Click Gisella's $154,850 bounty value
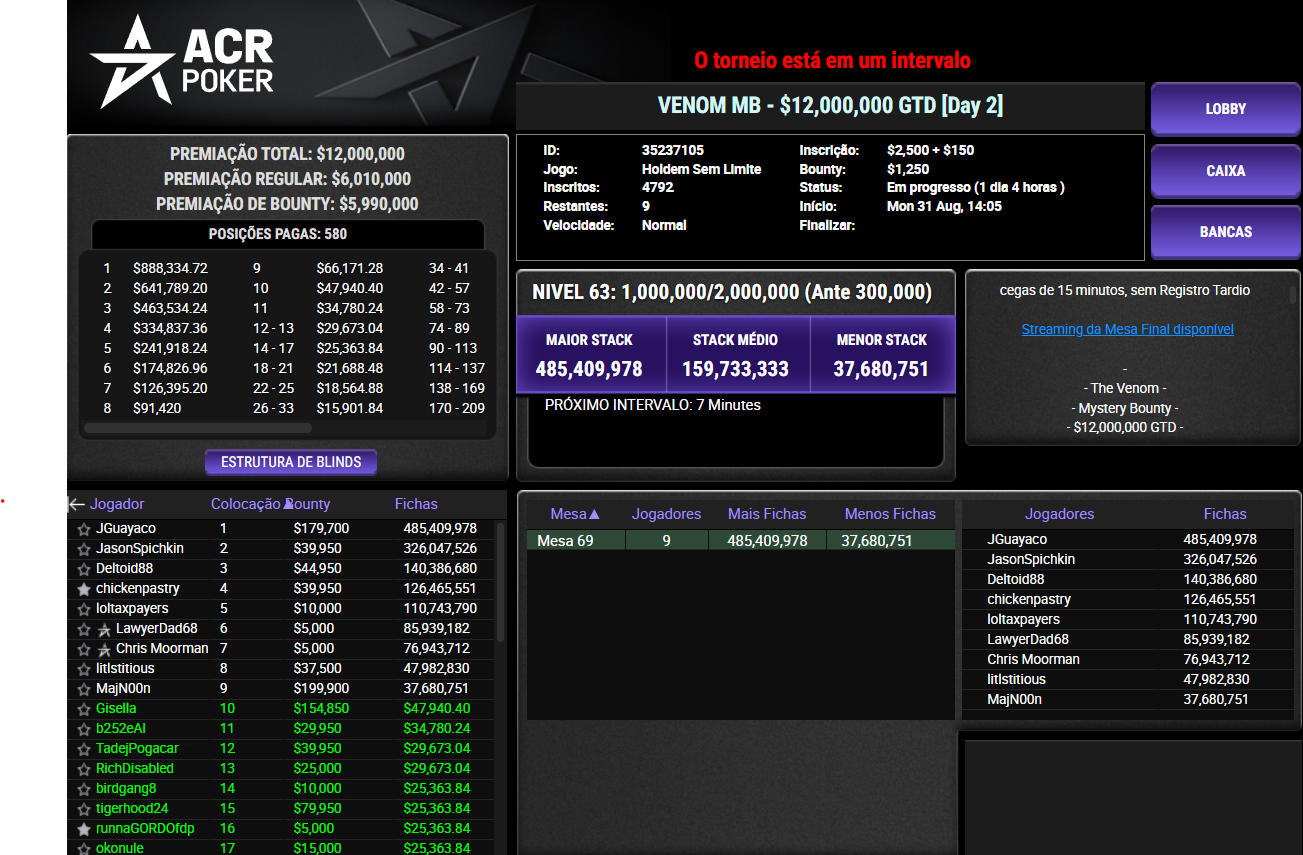 (321, 708)
